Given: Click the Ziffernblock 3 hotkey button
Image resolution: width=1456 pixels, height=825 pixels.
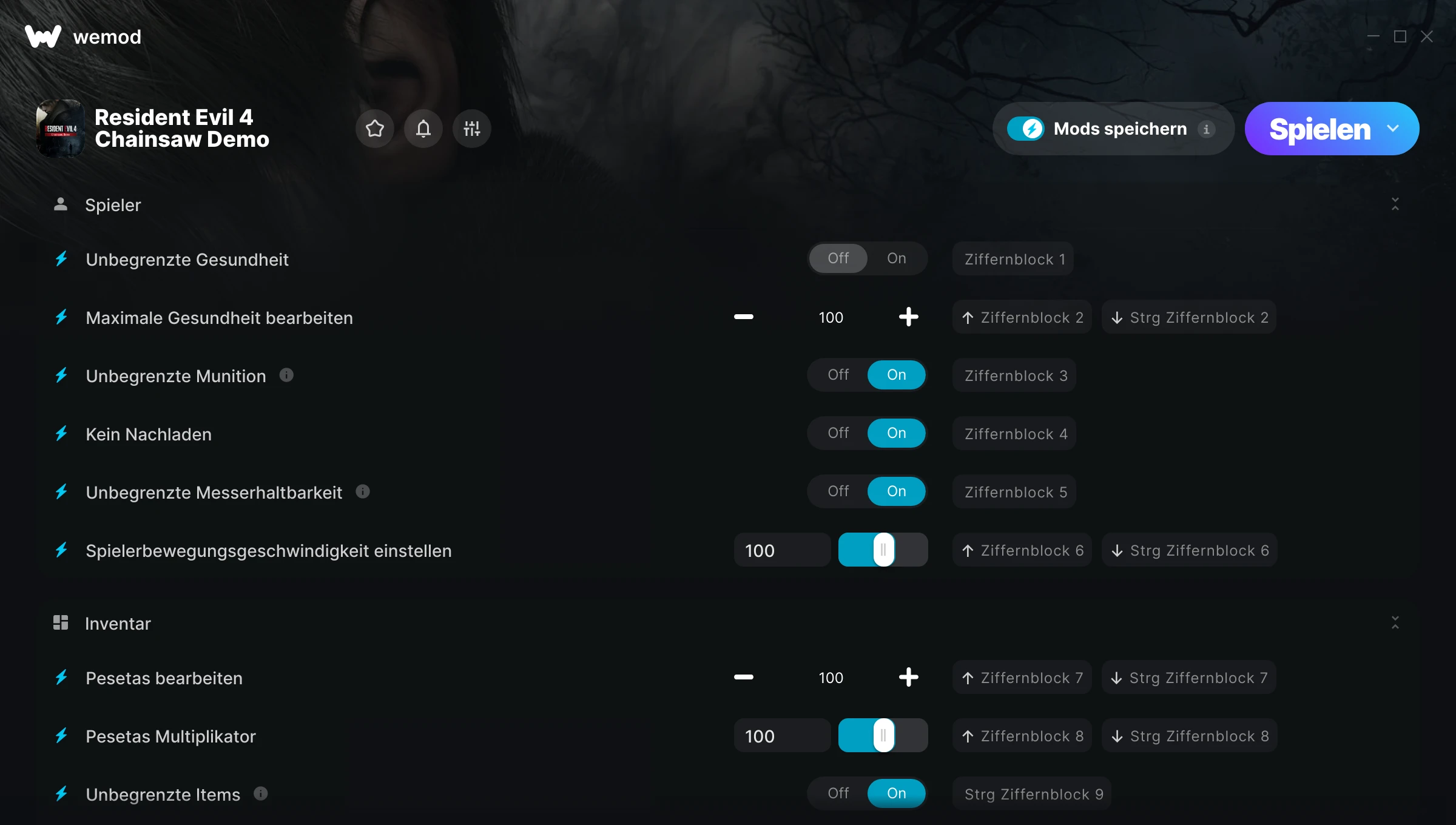Looking at the screenshot, I should [x=1015, y=375].
